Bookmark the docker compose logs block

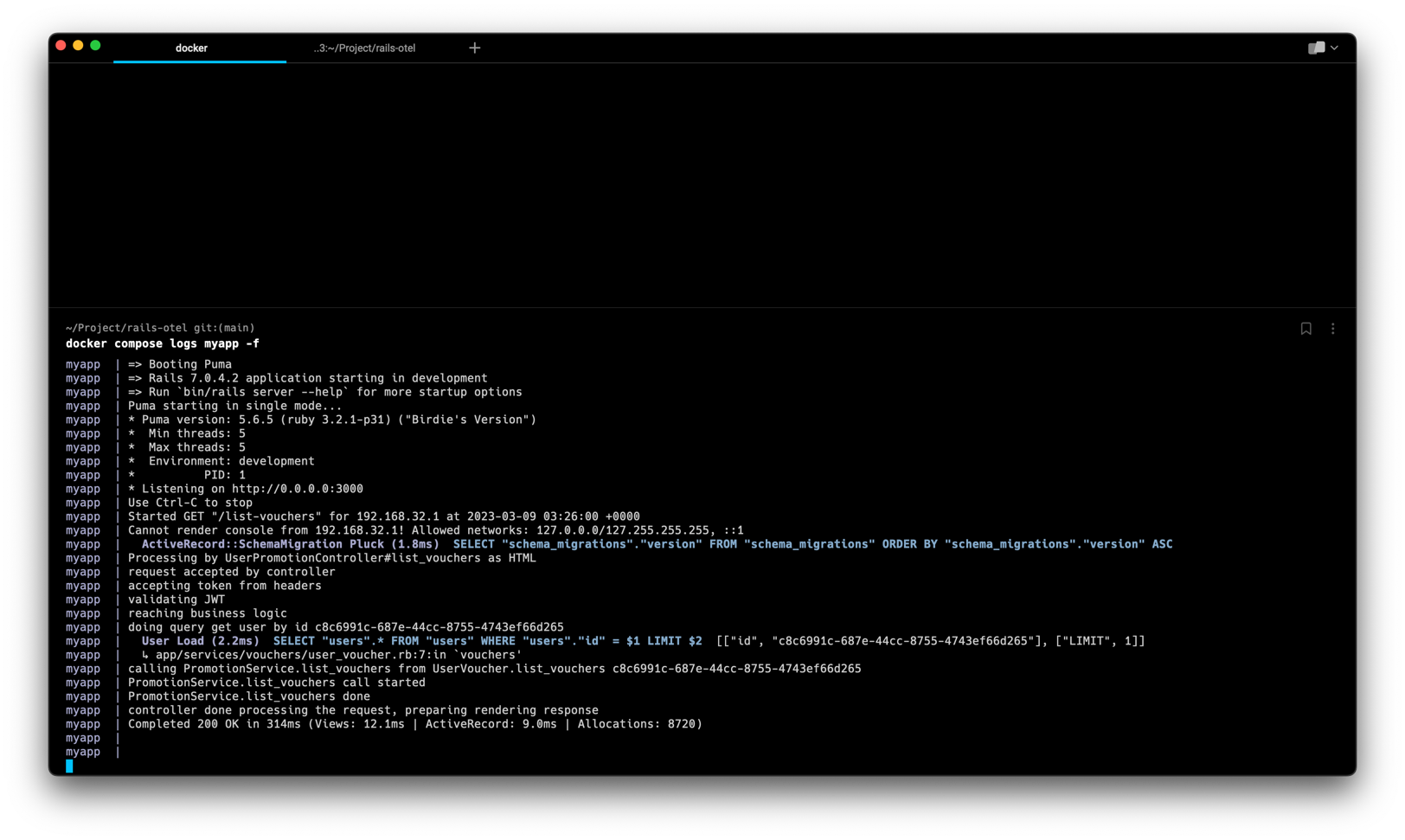(1306, 329)
